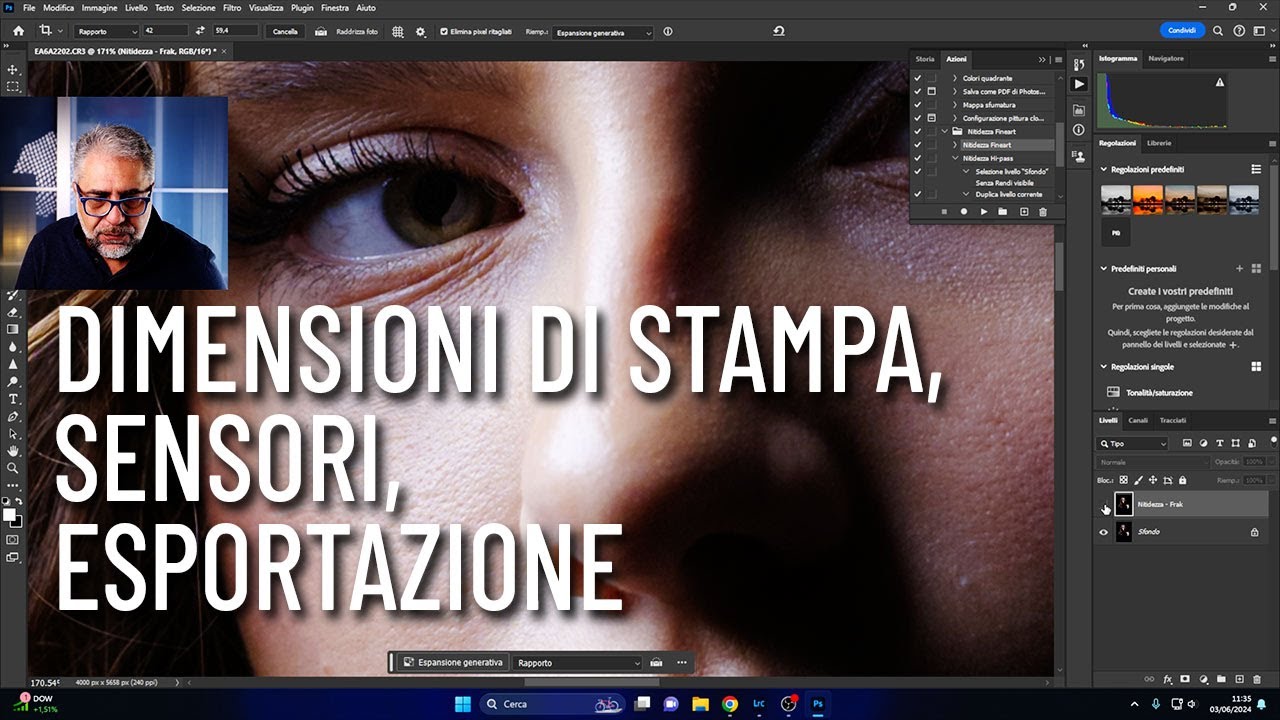Open the search magnifier in top bar
This screenshot has height=720, width=1280.
click(1218, 31)
